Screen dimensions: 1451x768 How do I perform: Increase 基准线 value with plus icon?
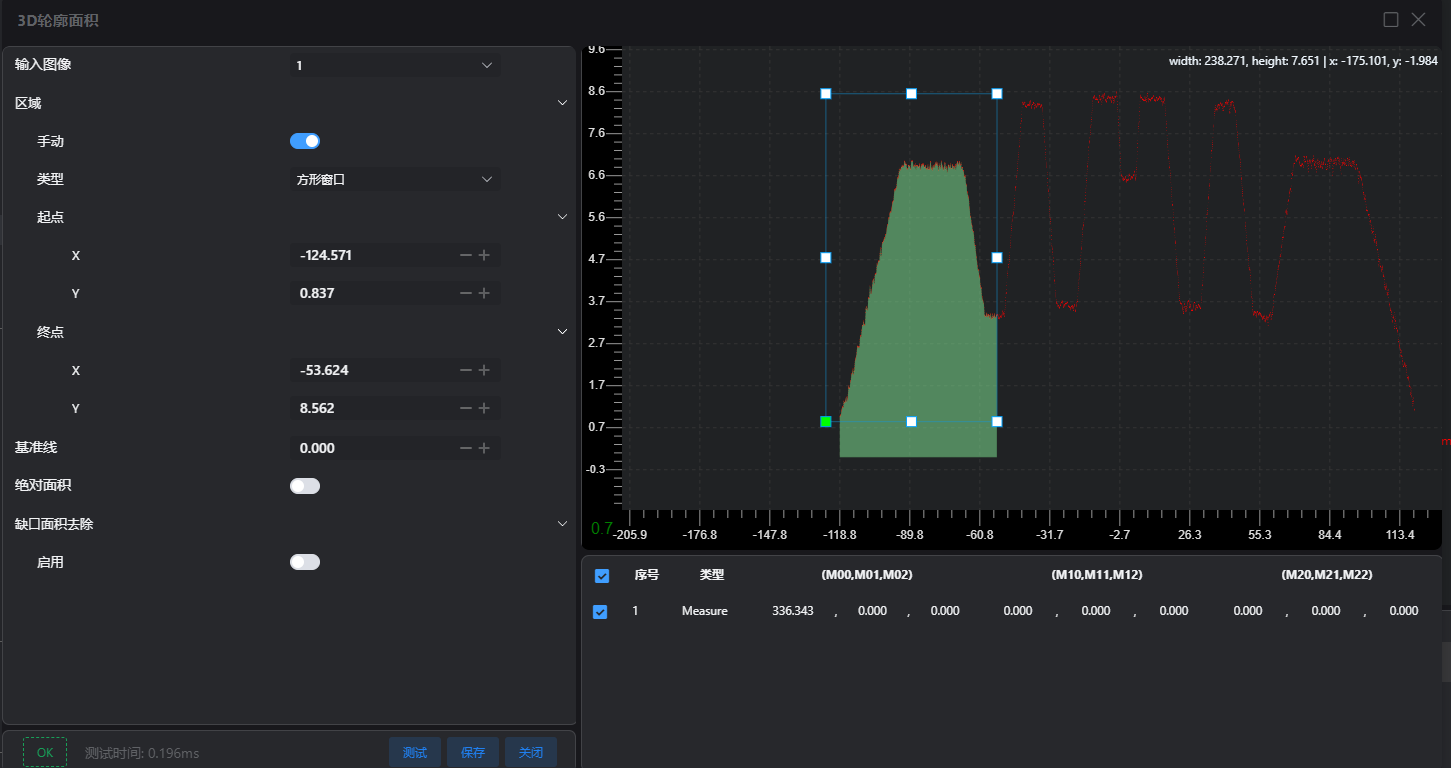(x=484, y=448)
